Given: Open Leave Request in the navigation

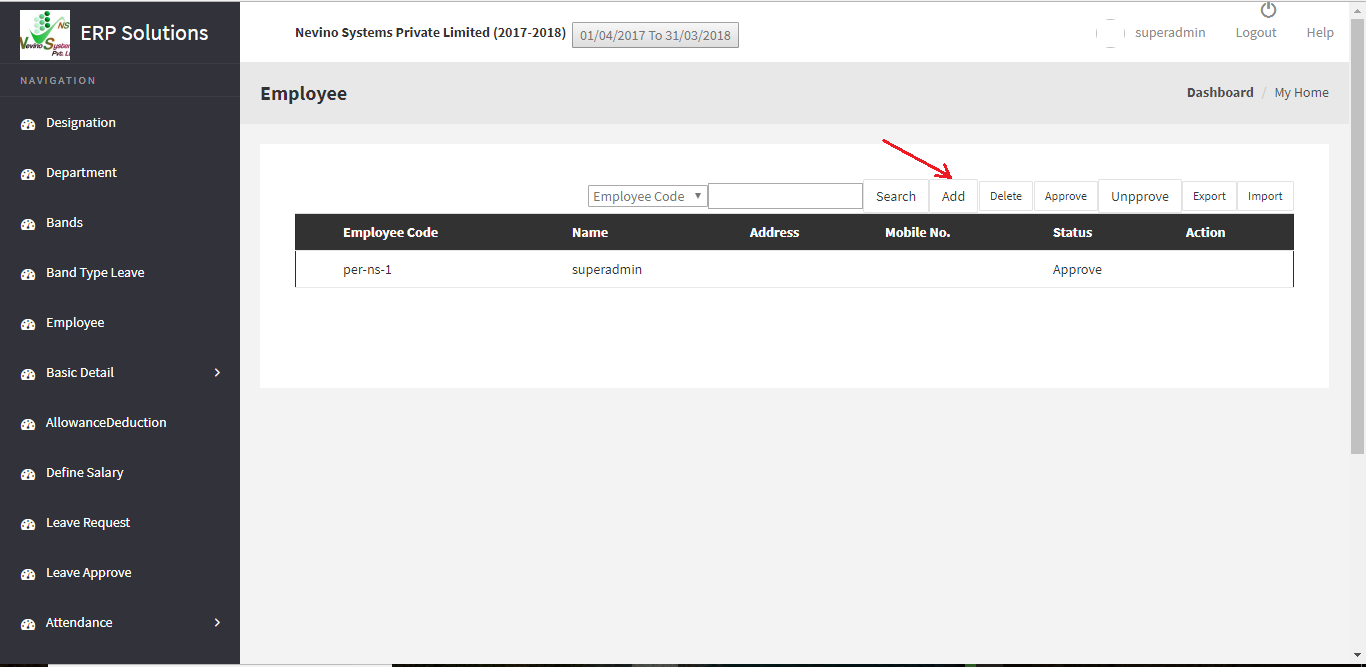Looking at the screenshot, I should point(88,523).
